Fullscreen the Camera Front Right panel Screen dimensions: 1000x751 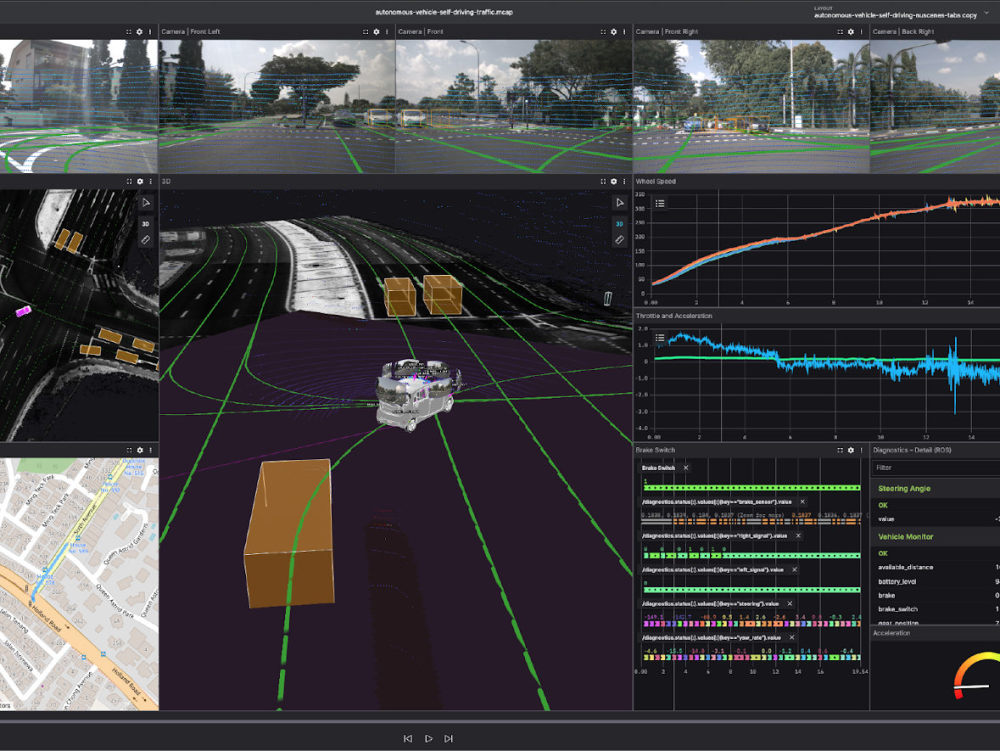coord(840,31)
